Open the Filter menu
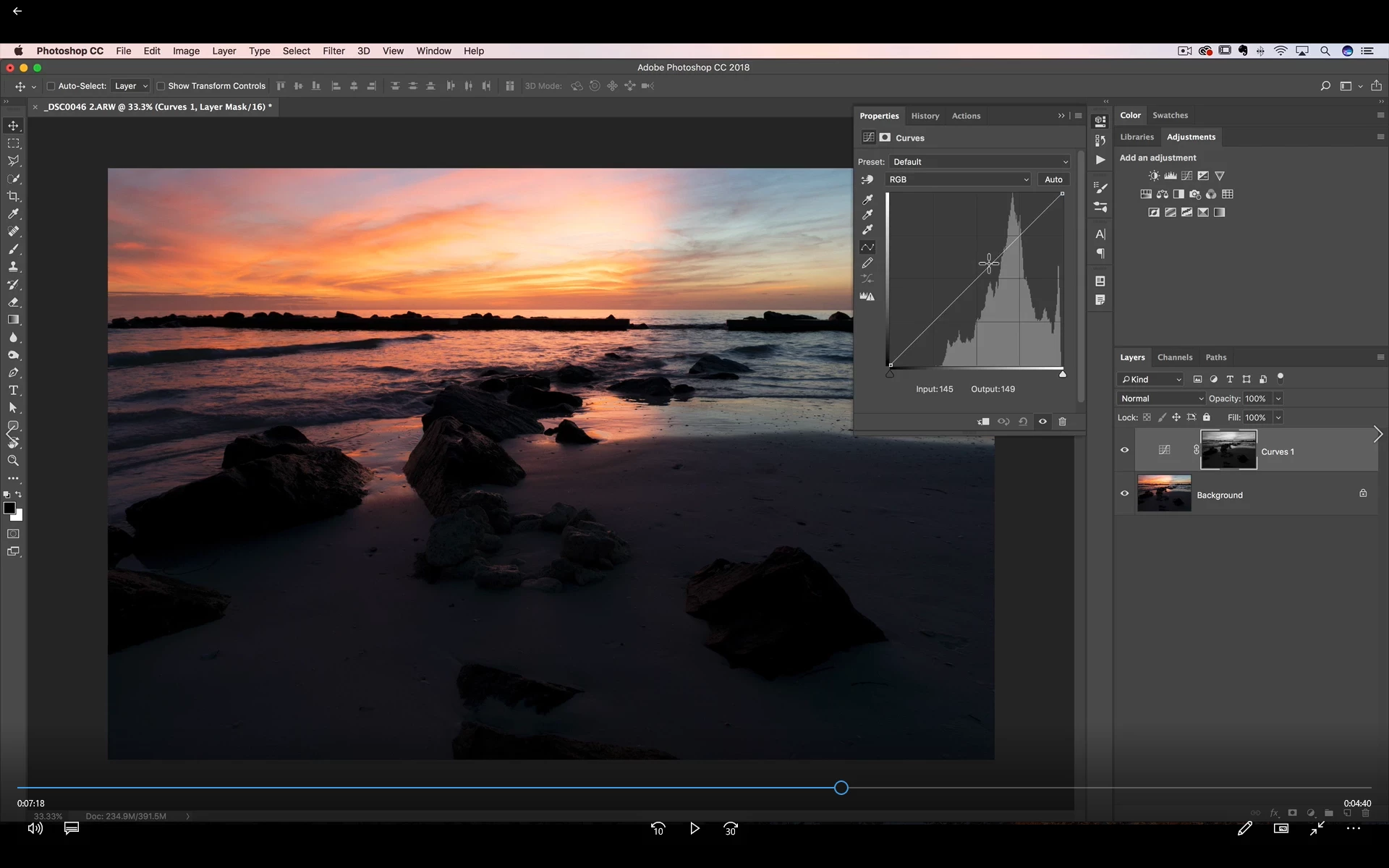 click(334, 51)
